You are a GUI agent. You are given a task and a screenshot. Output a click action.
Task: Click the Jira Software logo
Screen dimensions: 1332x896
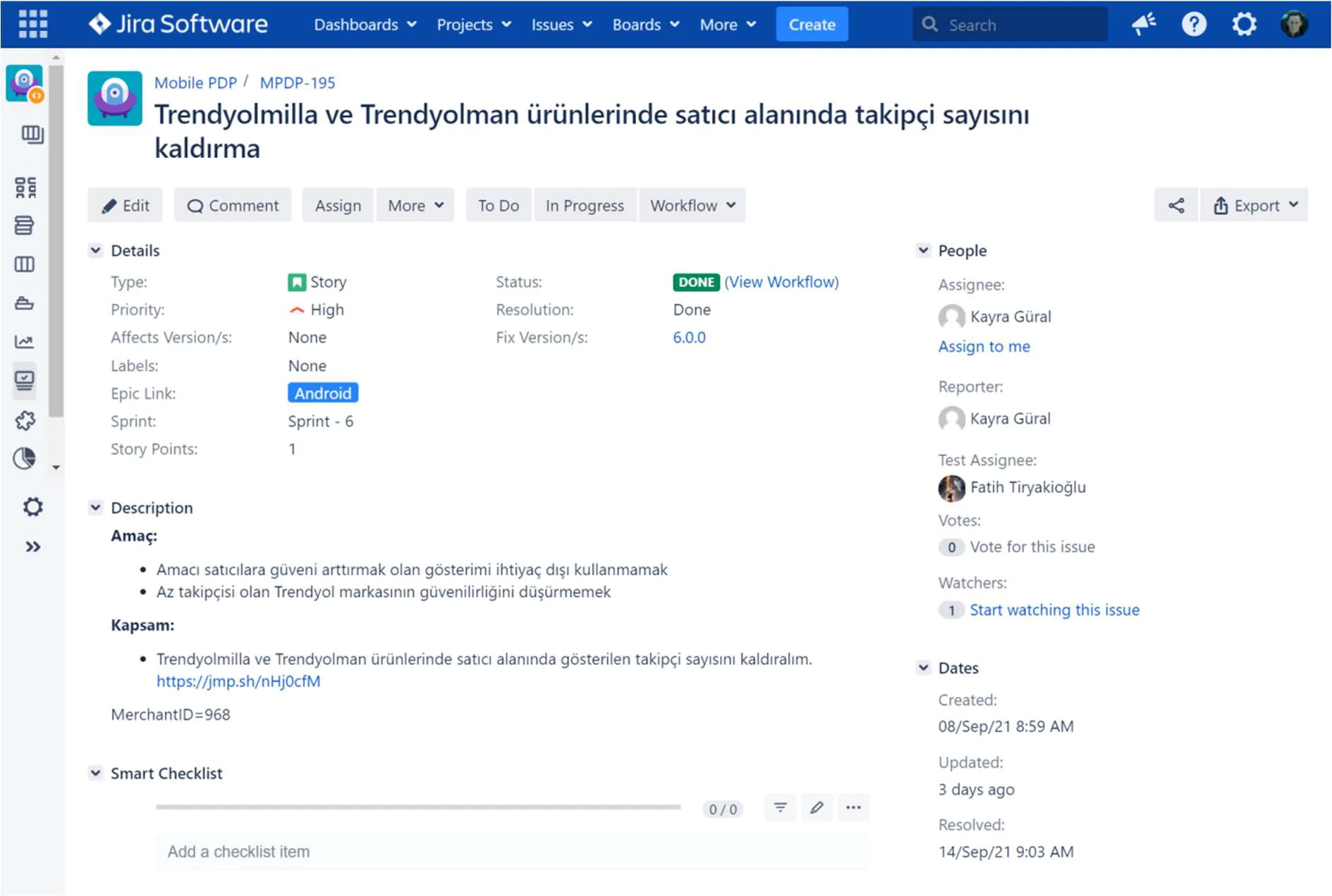pyautogui.click(x=178, y=25)
